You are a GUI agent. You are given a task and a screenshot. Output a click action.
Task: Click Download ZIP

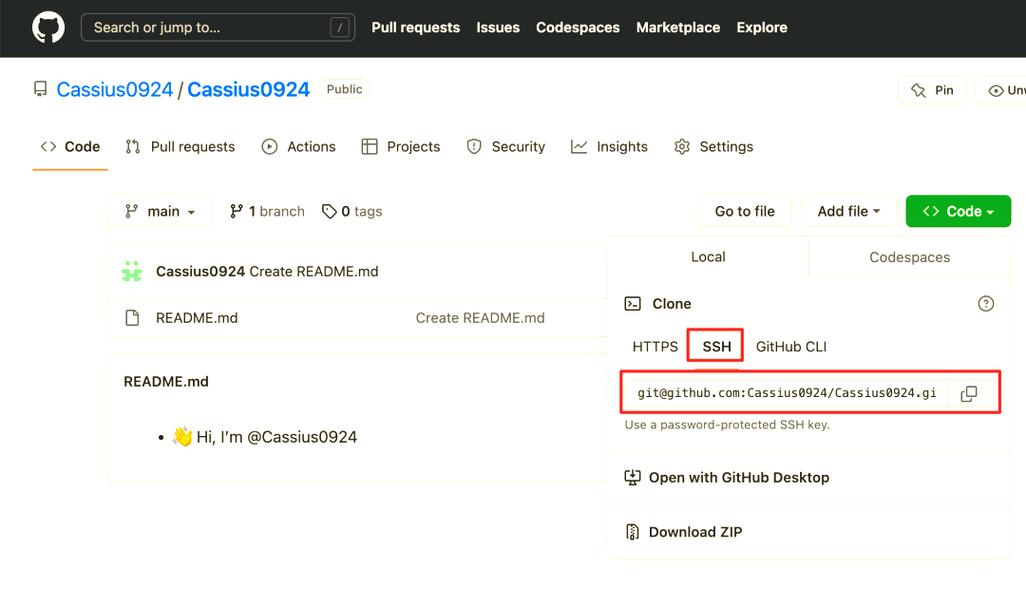coord(684,532)
